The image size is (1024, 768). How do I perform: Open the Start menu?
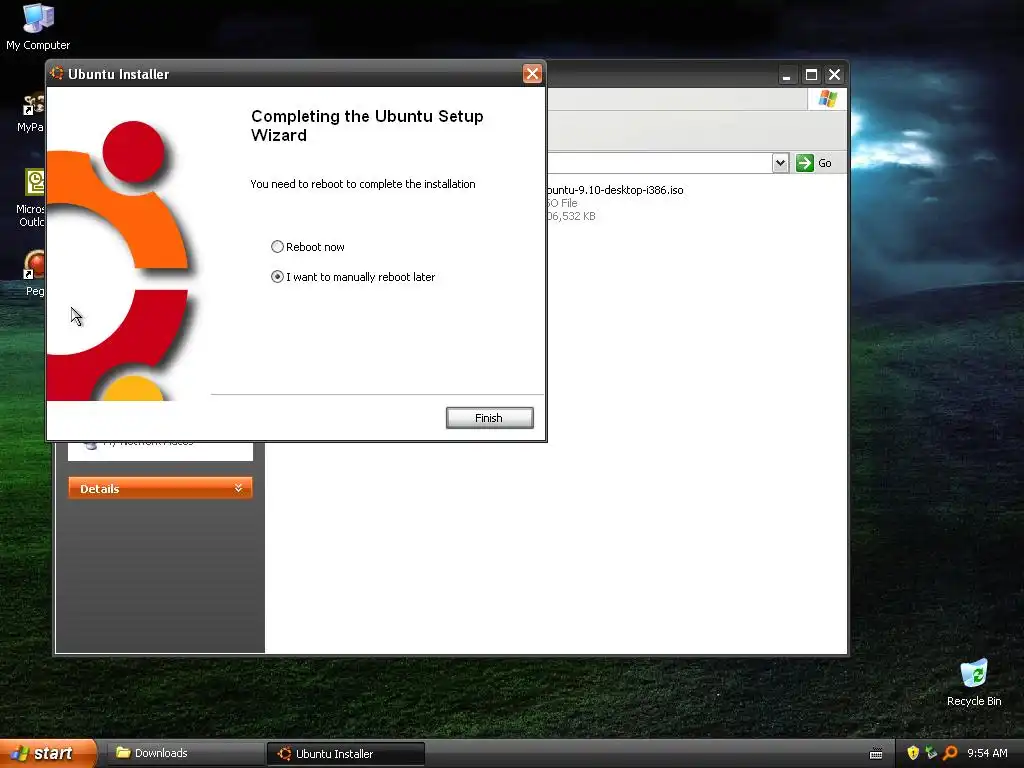click(48, 753)
